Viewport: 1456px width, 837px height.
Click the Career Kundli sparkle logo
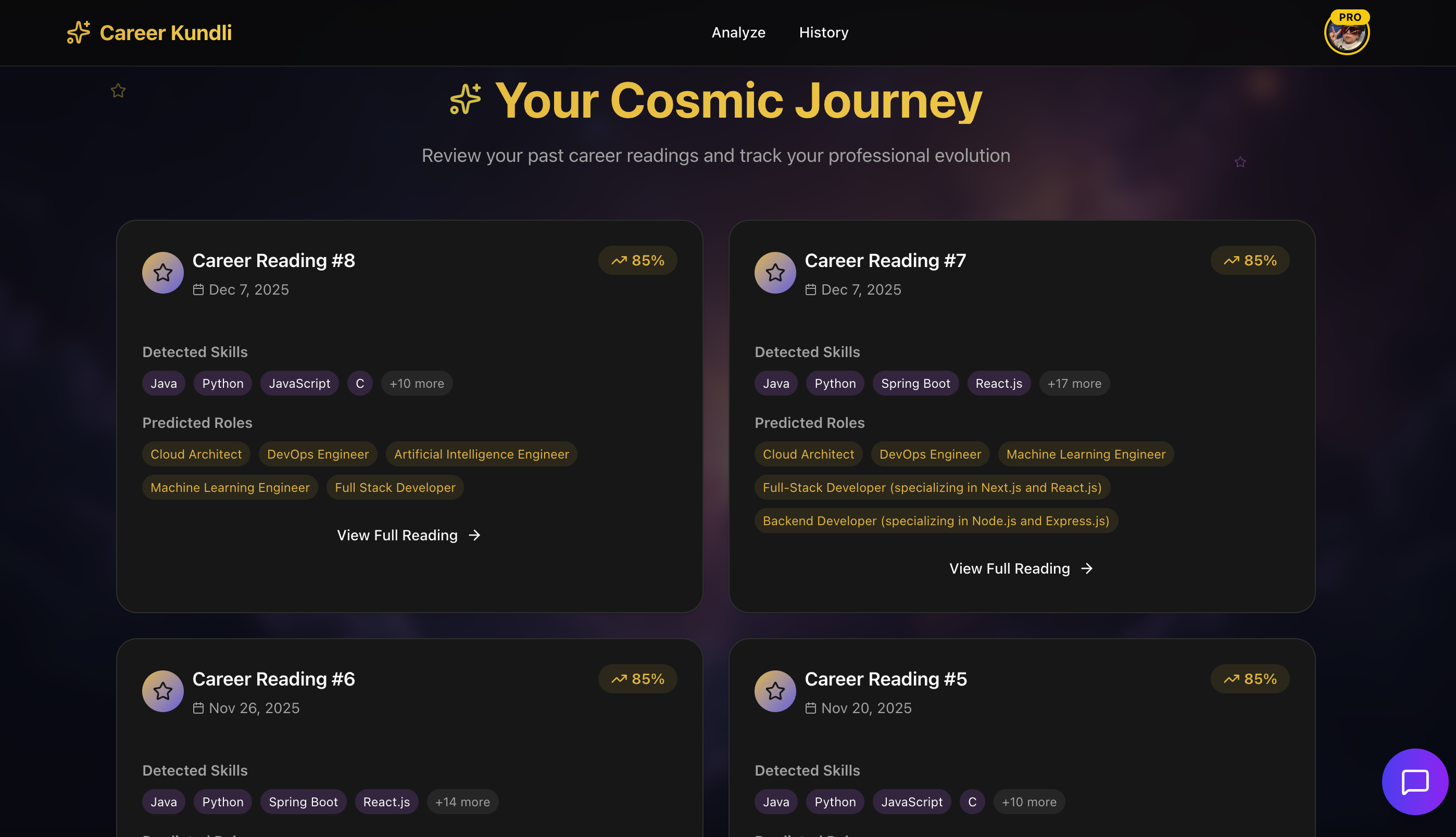click(79, 33)
